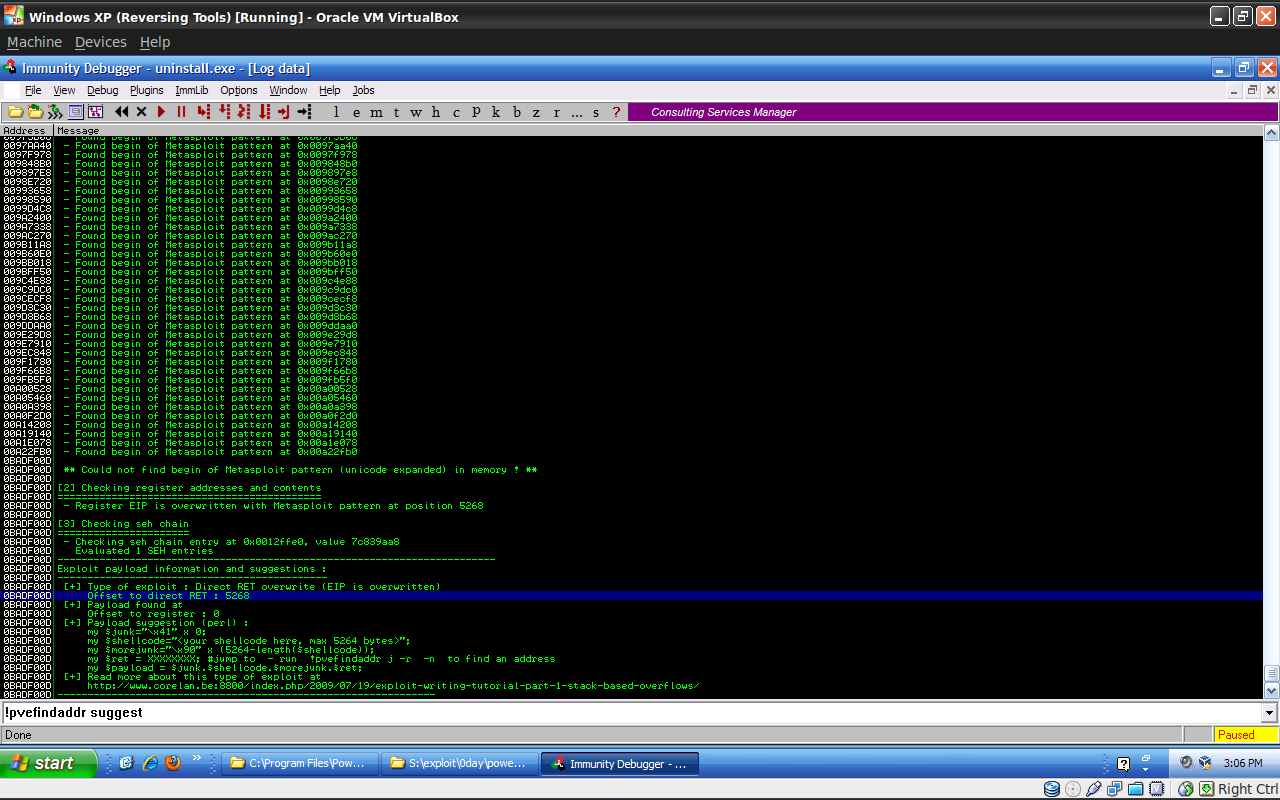Open the Options menu

(x=239, y=90)
